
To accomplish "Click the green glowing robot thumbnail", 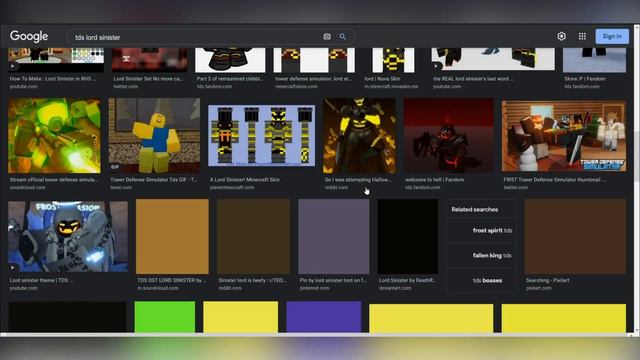I will pos(54,136).
